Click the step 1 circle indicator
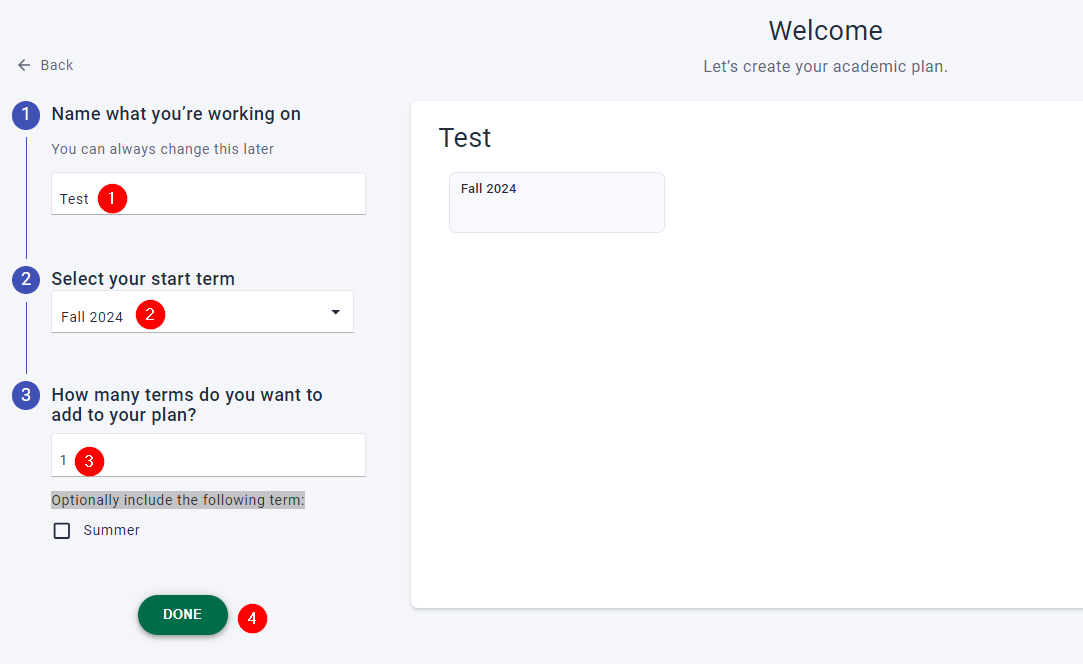The width and height of the screenshot is (1083, 664). (x=26, y=115)
